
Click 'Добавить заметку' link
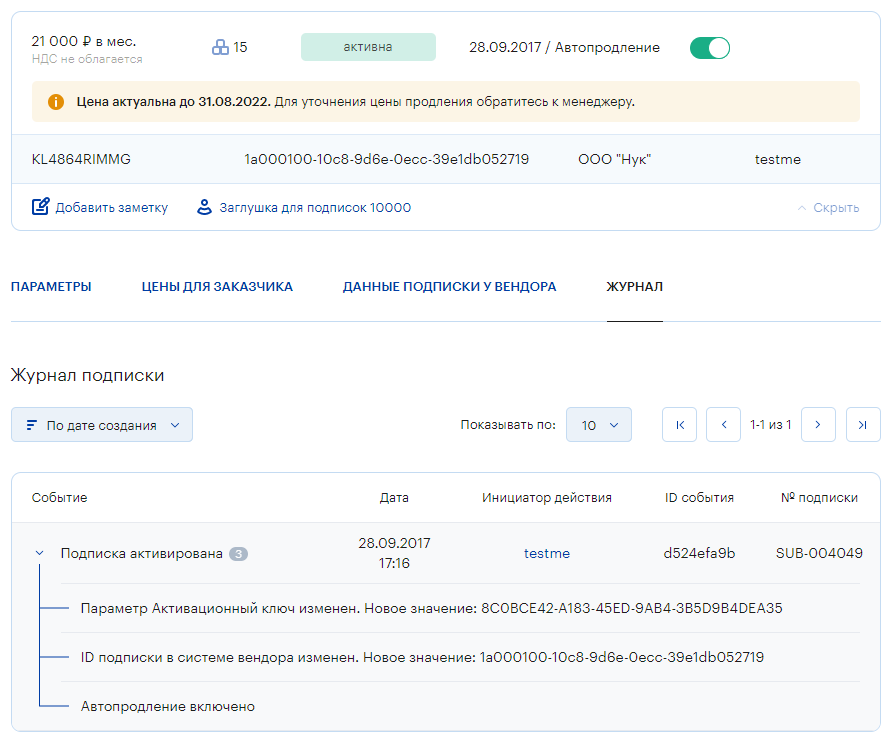coord(111,208)
